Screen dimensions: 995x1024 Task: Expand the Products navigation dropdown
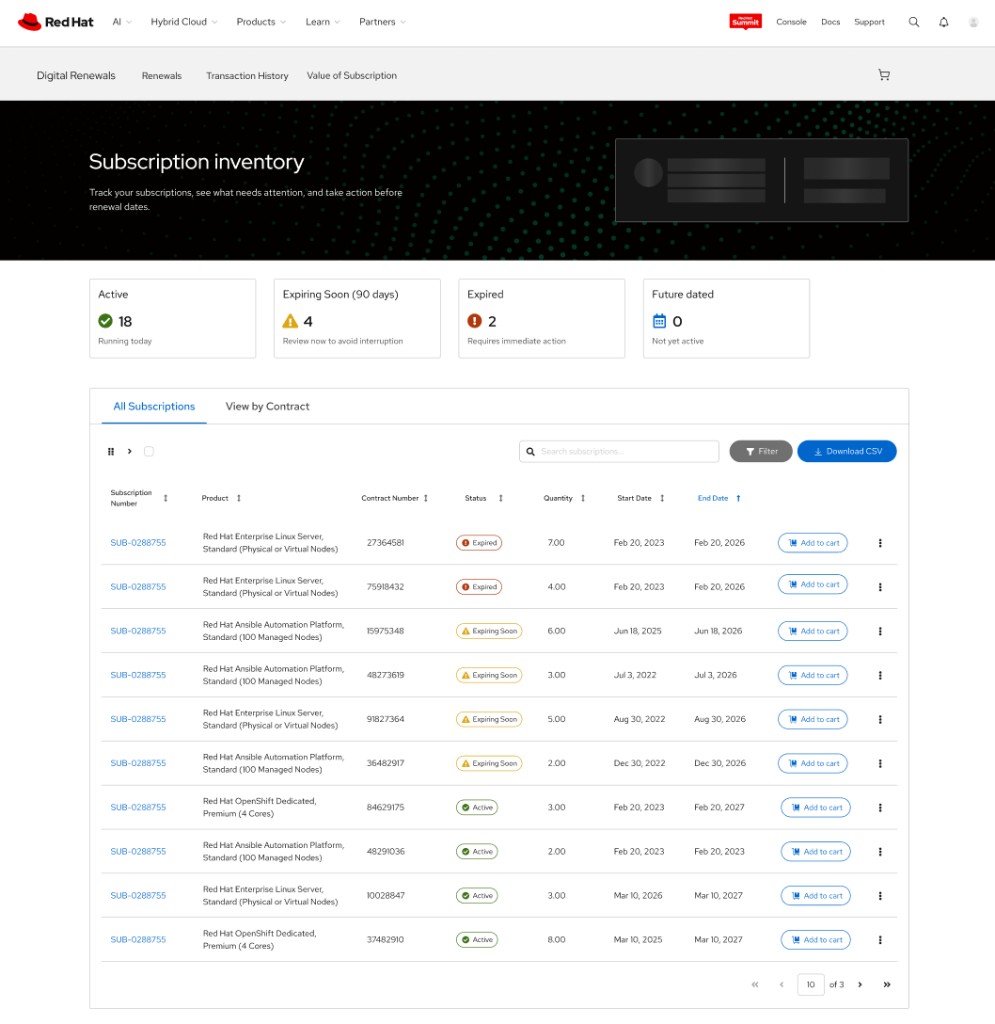261,22
